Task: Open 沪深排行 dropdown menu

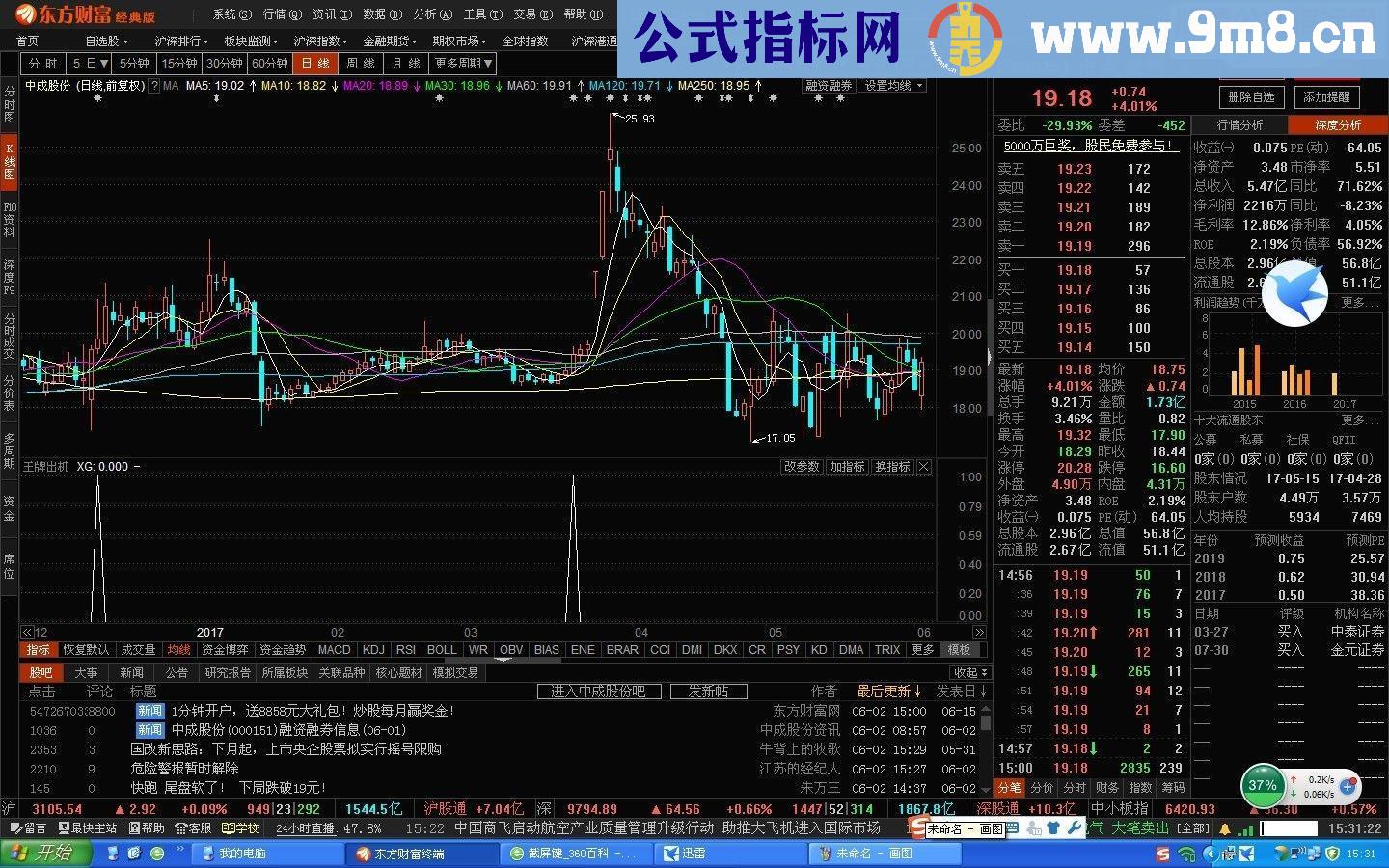Action: tap(182, 41)
